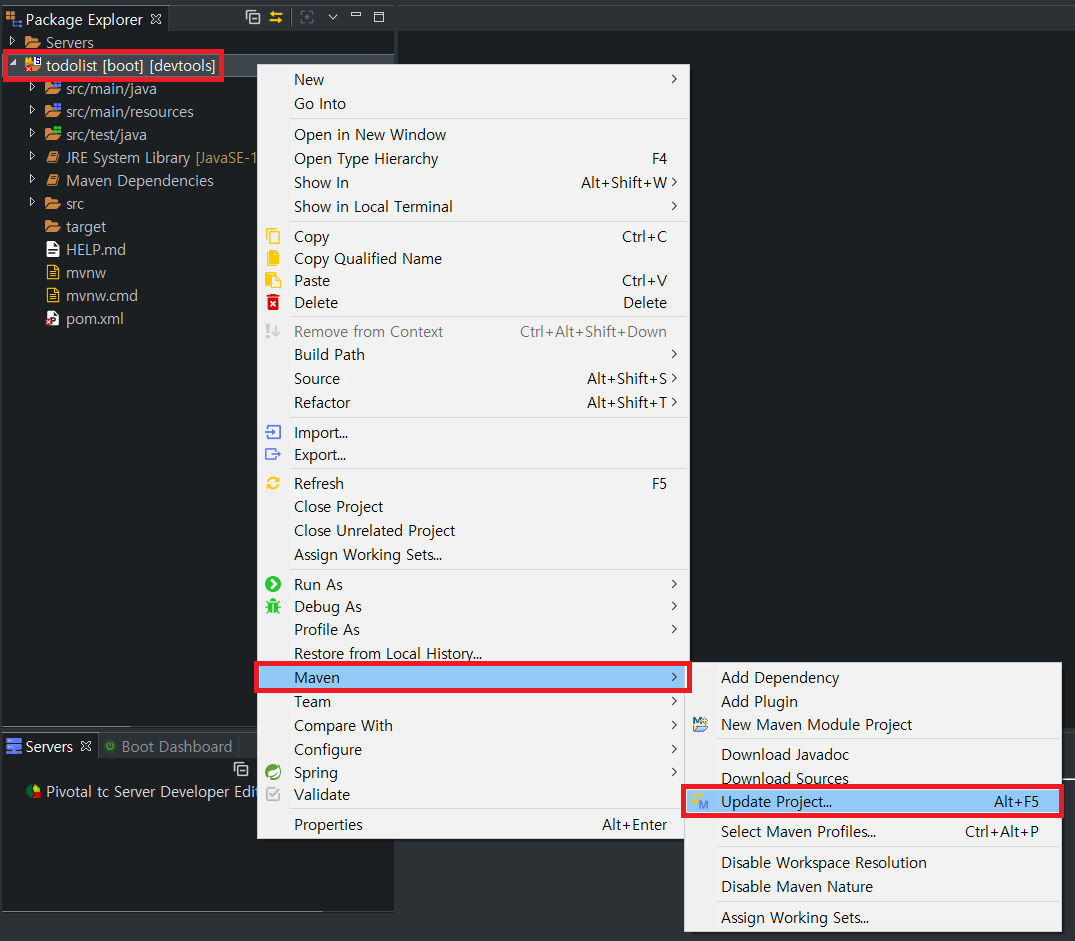Click Copy in context menu
The height and width of the screenshot is (941, 1075).
point(473,236)
